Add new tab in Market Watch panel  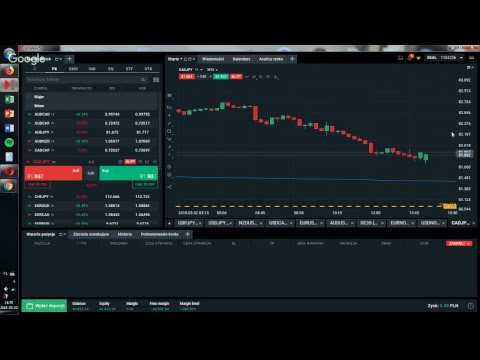69,59
